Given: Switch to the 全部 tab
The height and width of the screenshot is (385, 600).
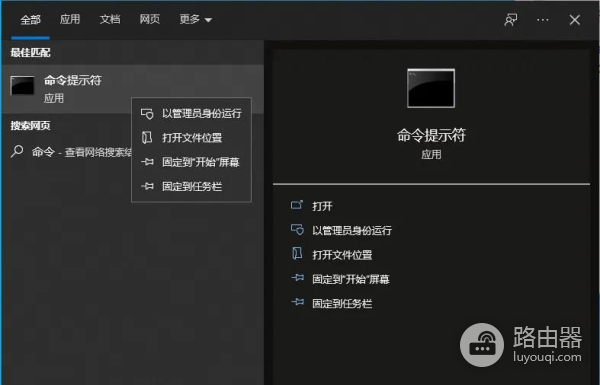Looking at the screenshot, I should [30, 20].
